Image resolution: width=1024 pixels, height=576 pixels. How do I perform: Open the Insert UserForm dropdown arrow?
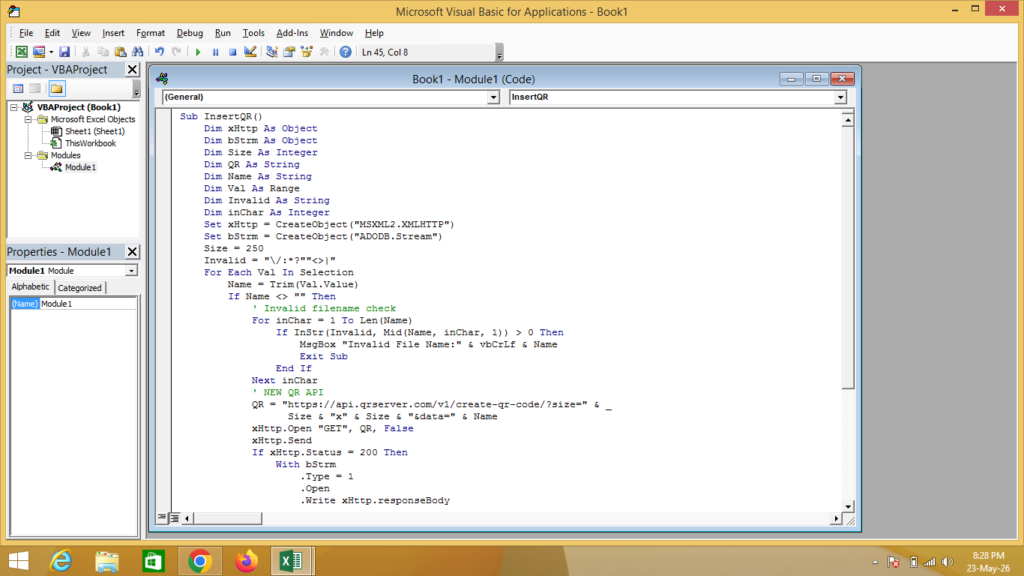point(51,52)
